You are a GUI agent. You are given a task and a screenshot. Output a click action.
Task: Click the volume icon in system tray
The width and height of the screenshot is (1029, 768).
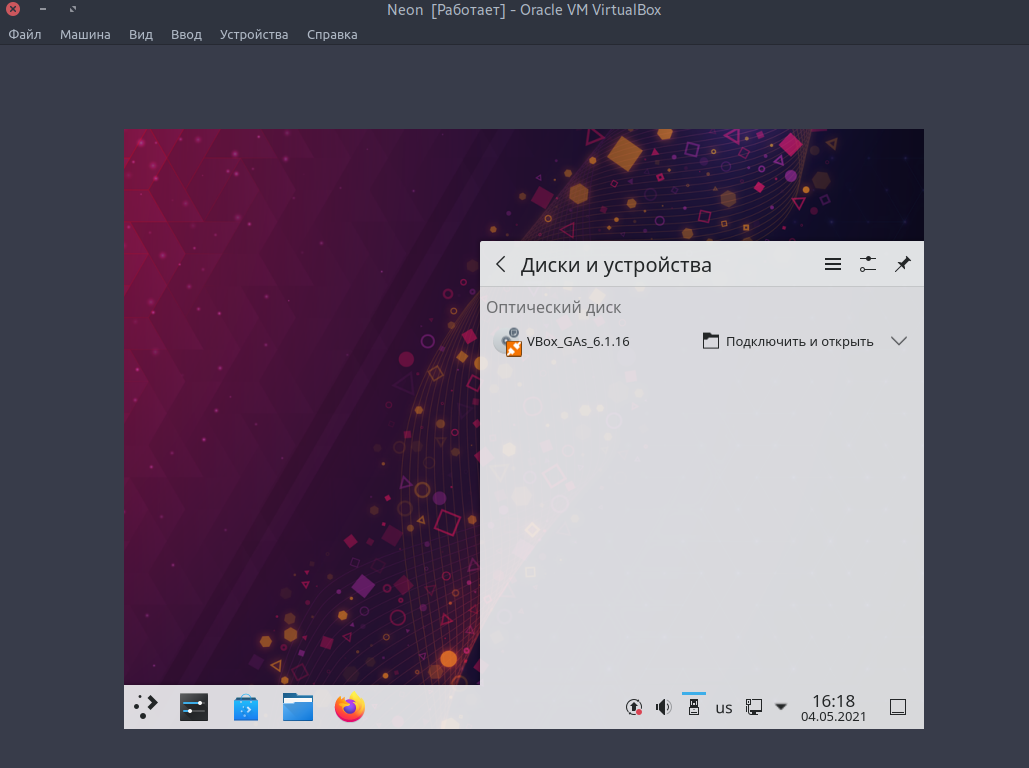662,707
